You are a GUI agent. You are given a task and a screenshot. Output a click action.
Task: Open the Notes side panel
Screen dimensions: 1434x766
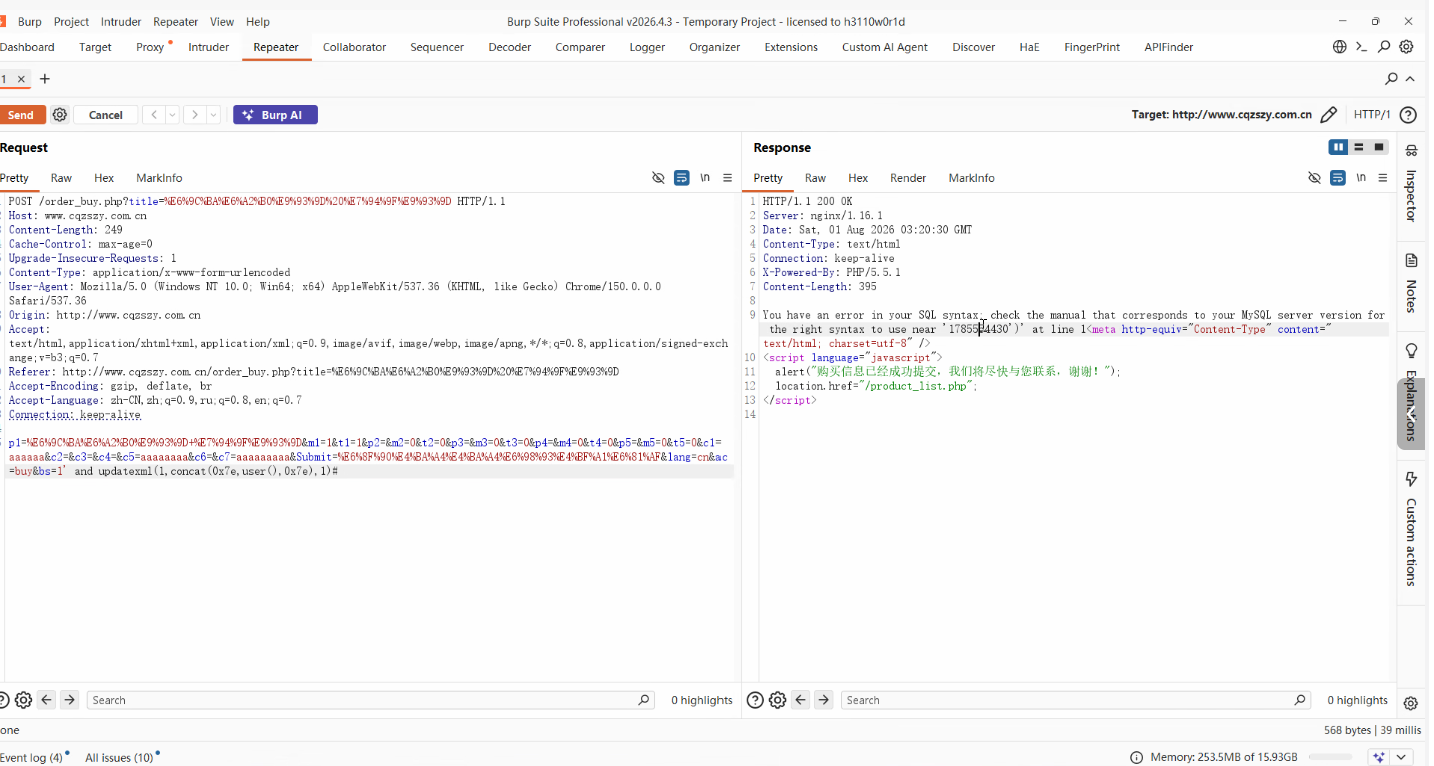pyautogui.click(x=1412, y=282)
